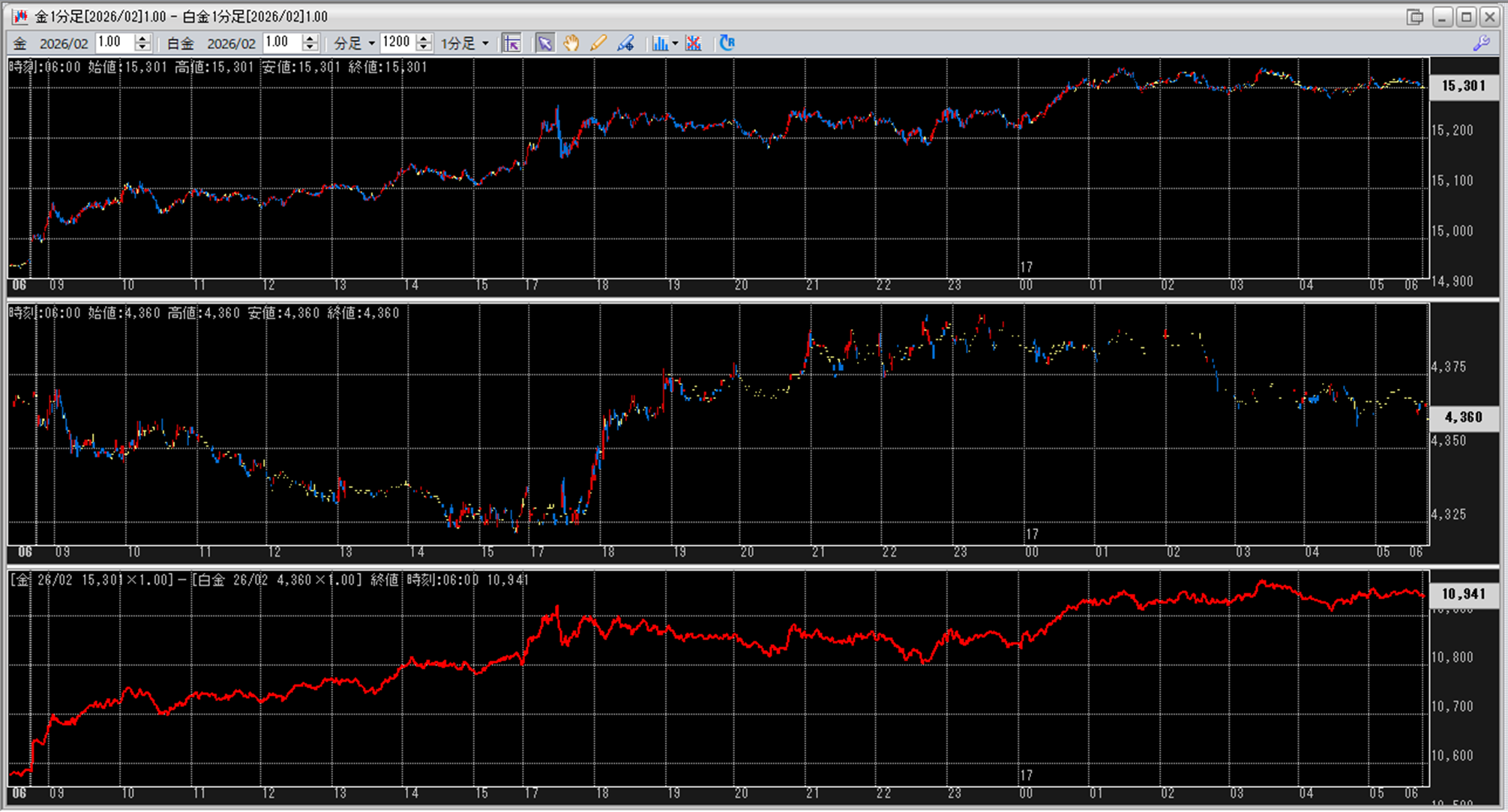The height and width of the screenshot is (812, 1508).
Task: Click the wrench settings icon
Action: click(x=1481, y=43)
